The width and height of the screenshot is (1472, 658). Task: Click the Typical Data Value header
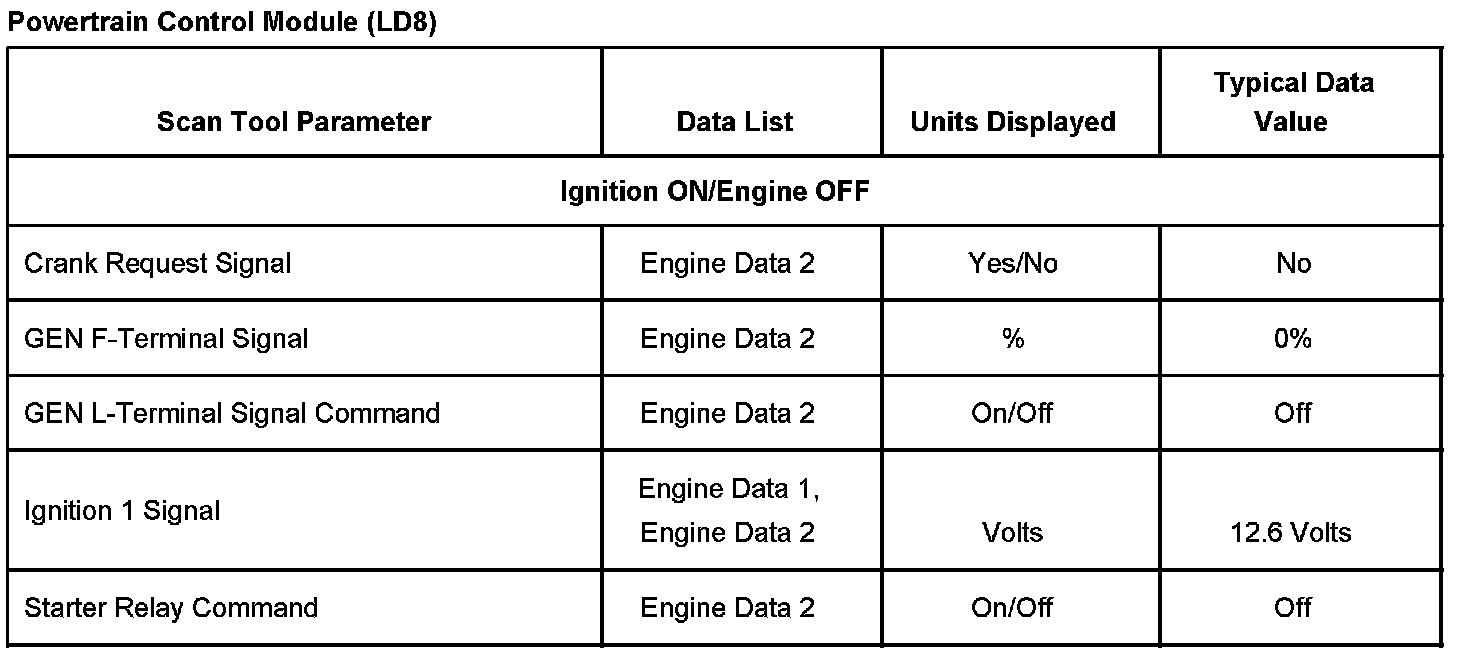pos(1293,102)
